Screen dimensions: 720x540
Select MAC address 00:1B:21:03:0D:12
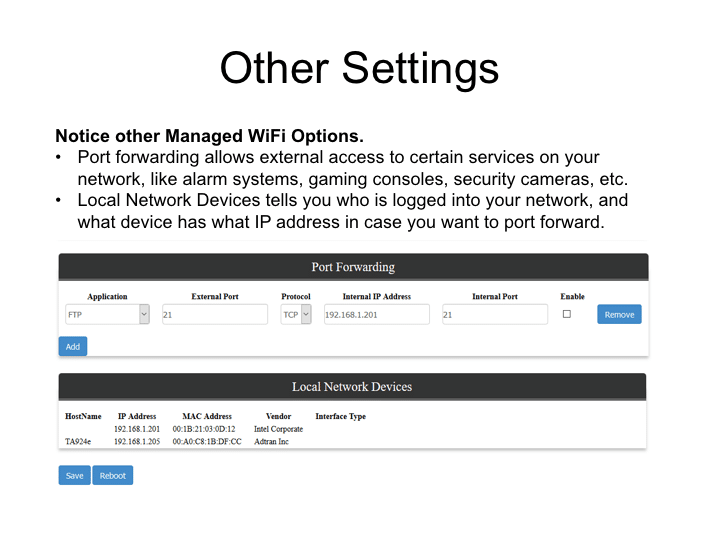pos(204,429)
